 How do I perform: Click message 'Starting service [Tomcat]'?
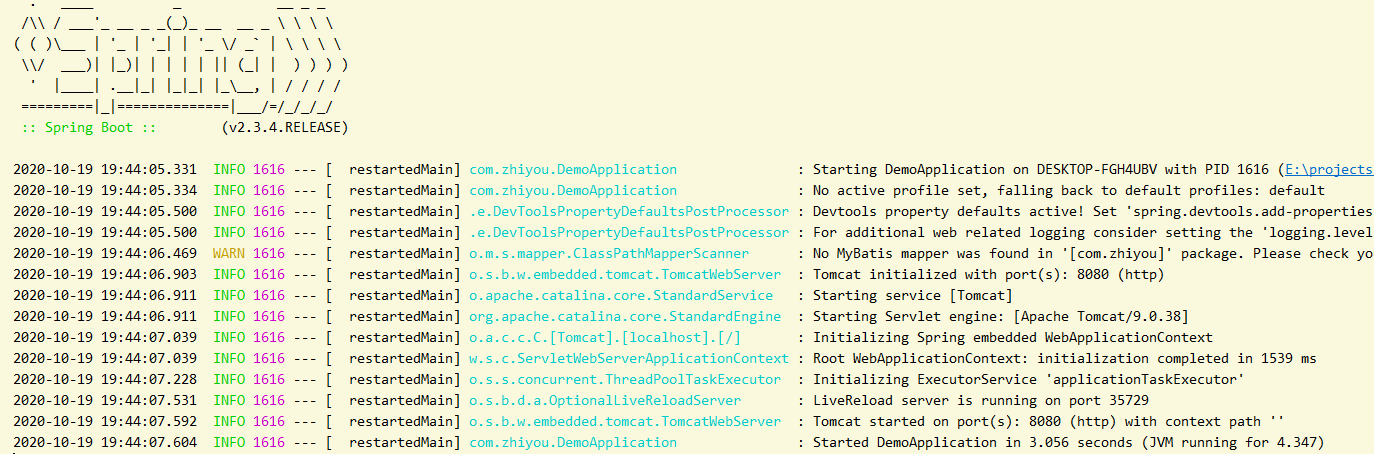click(913, 296)
